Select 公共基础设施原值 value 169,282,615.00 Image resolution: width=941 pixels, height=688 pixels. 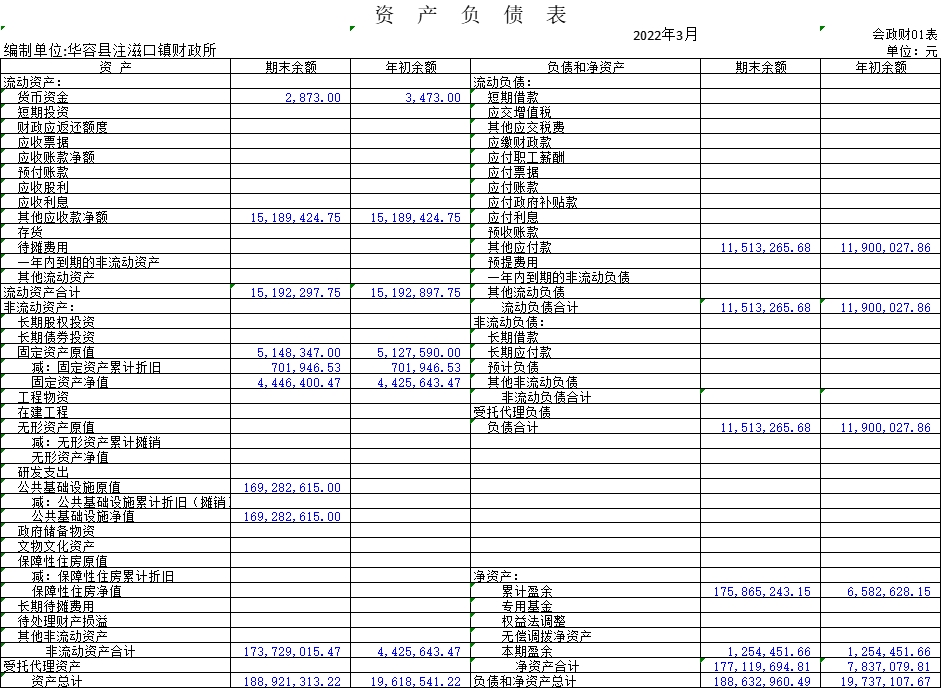[292, 488]
